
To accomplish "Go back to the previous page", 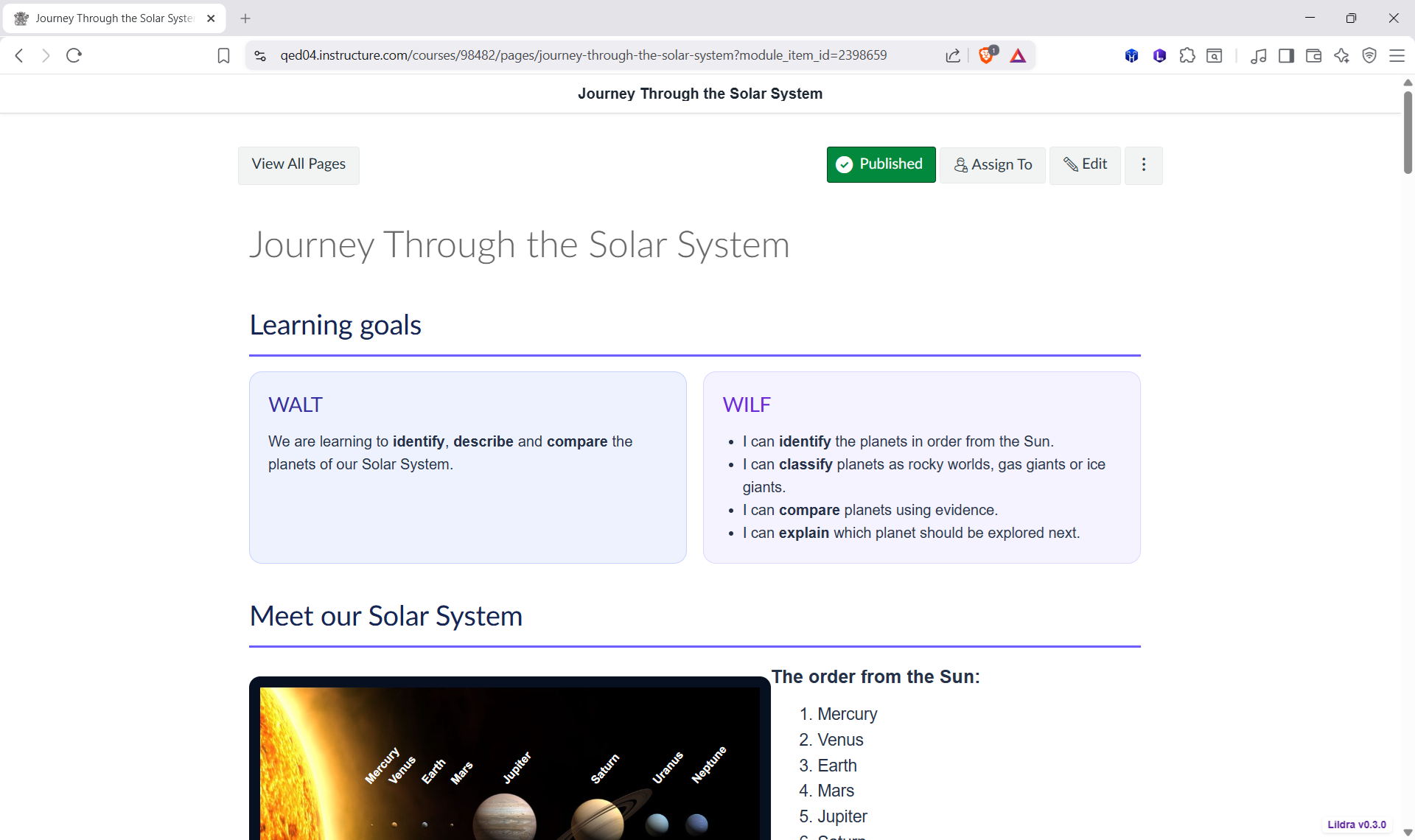I will coord(20,55).
